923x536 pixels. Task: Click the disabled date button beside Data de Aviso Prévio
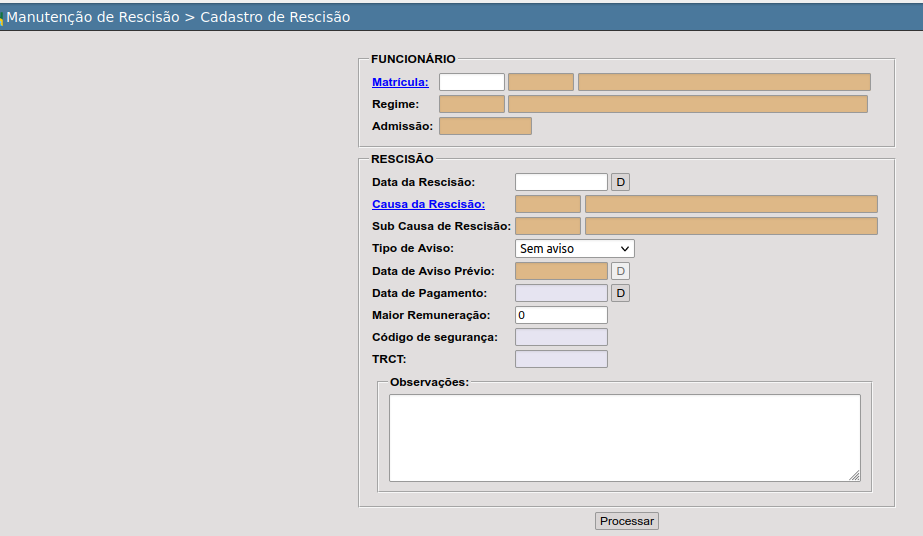coord(620,271)
